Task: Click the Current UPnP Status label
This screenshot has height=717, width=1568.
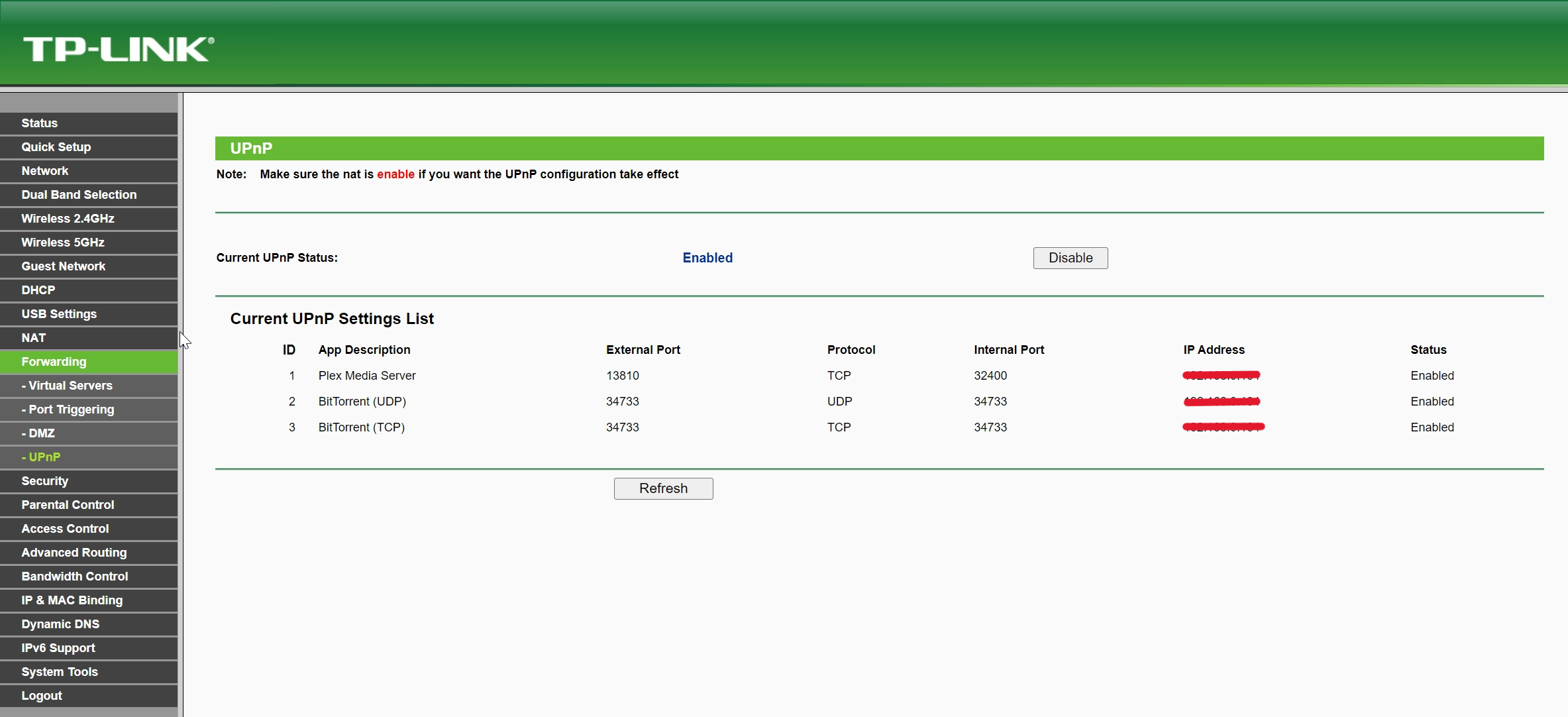Action: pos(277,258)
